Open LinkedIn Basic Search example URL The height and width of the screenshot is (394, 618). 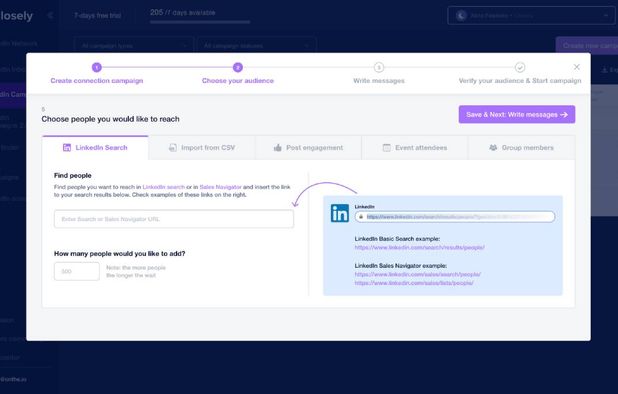419,247
